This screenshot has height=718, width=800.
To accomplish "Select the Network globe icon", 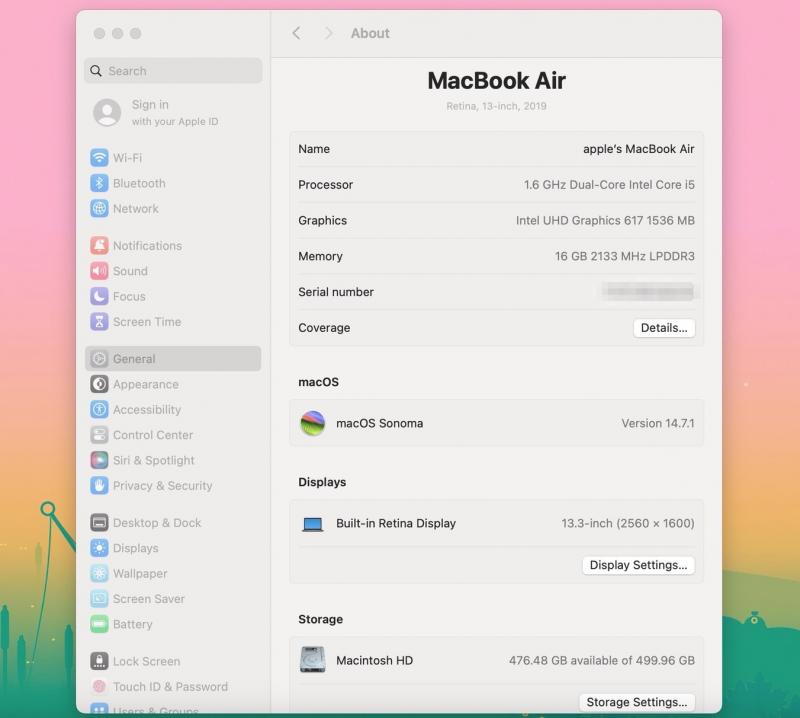I will [99, 209].
